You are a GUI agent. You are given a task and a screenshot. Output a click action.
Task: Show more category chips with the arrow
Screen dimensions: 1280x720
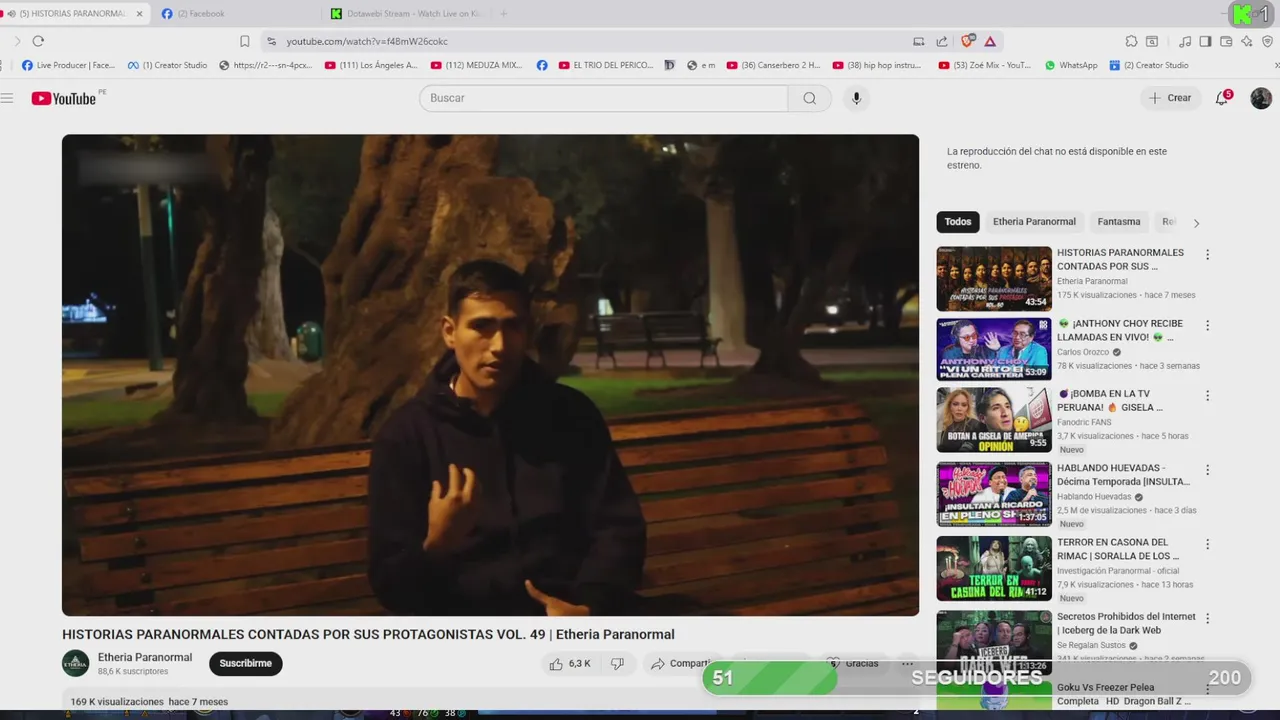coord(1196,223)
